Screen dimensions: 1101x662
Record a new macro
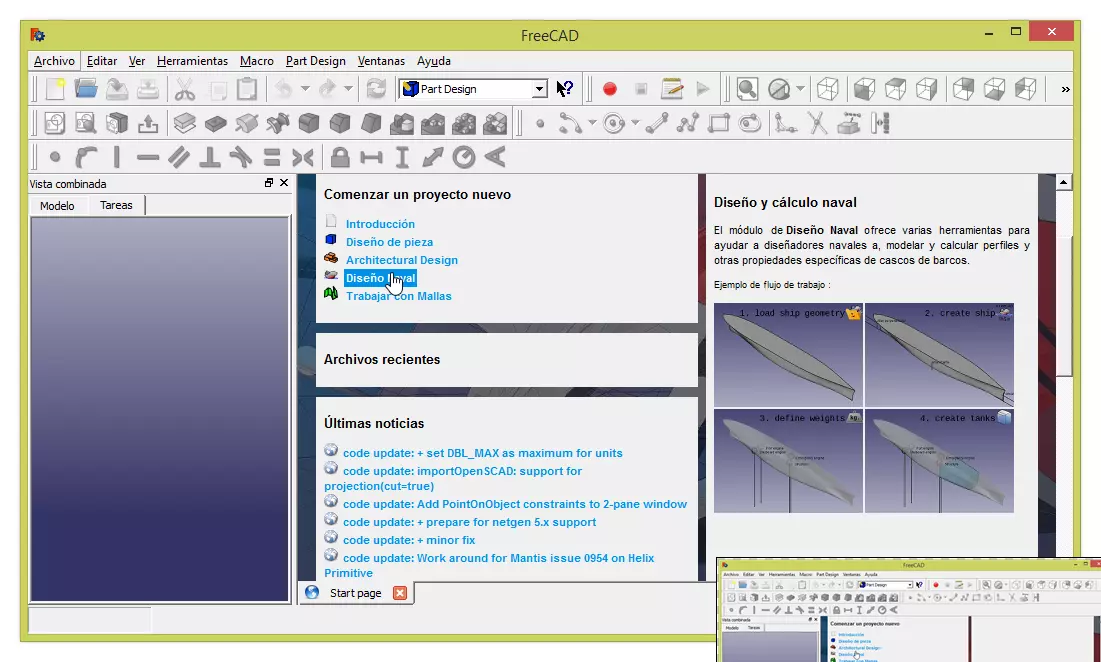(x=611, y=89)
